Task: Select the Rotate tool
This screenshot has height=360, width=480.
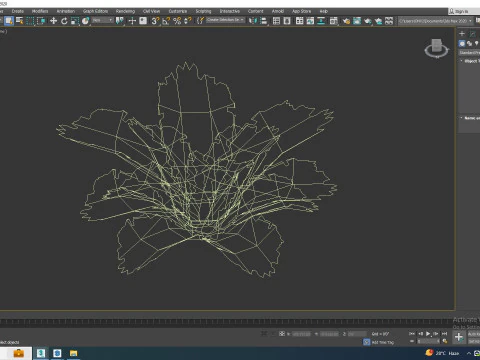Action: pos(64,21)
